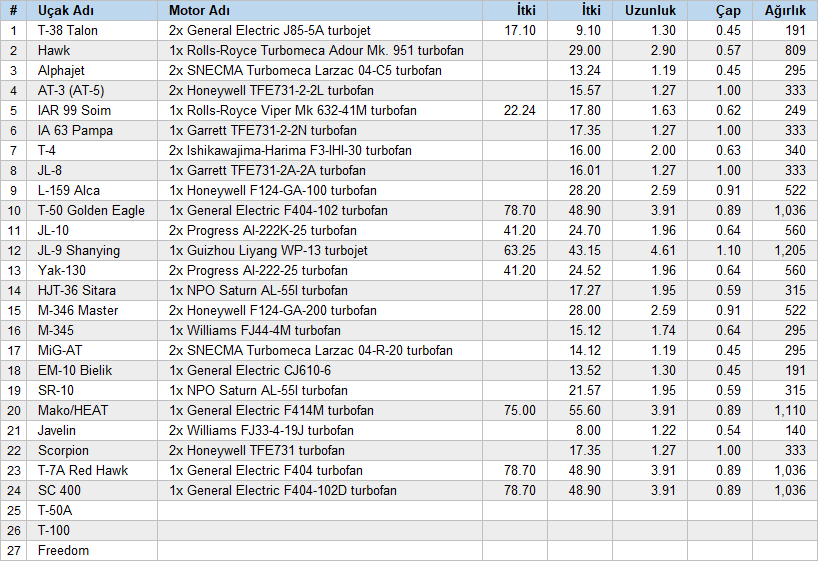Select the 'T-50A' cell
The image size is (818, 561).
pyautogui.click(x=92, y=511)
